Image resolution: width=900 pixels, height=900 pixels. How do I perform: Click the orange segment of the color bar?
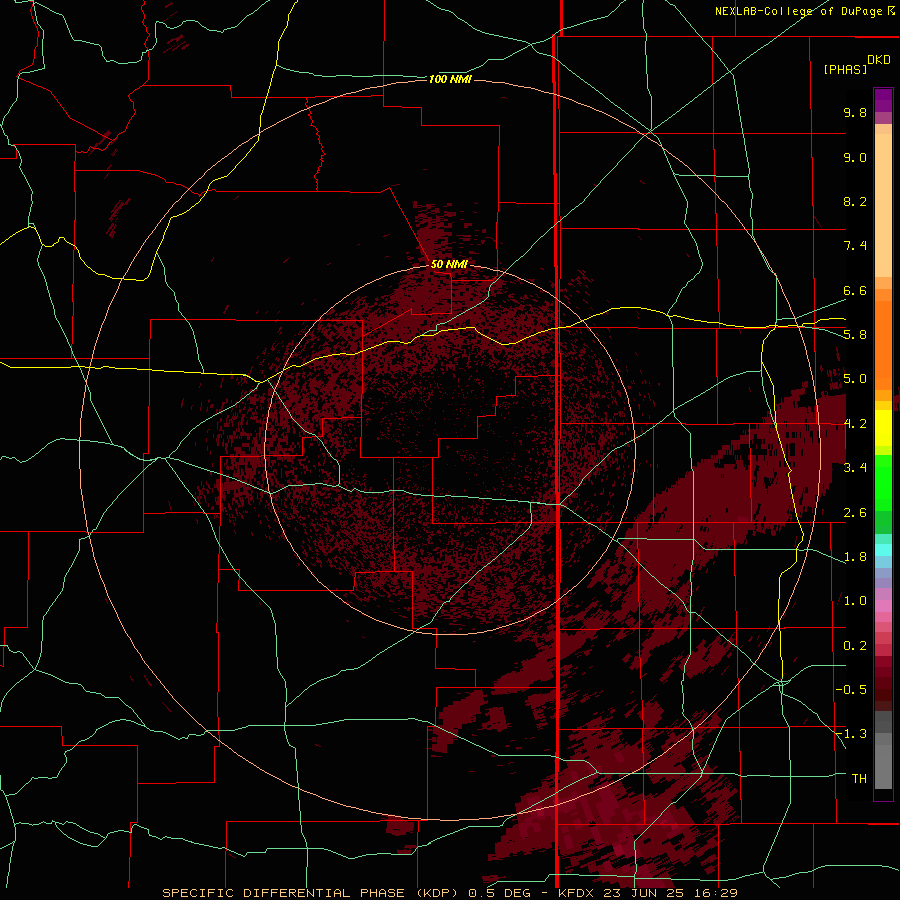[883, 346]
